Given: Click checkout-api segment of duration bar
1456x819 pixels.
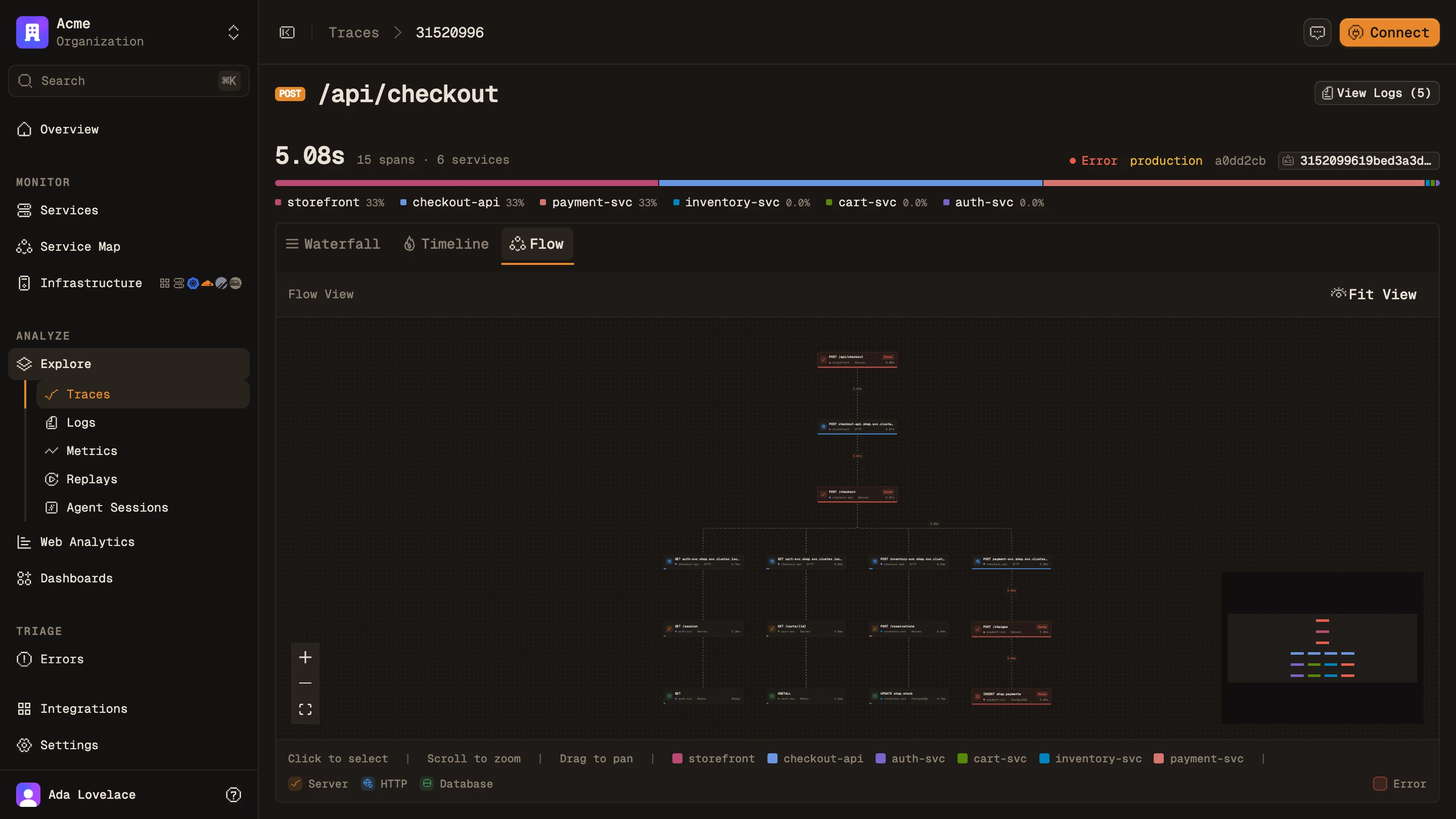Looking at the screenshot, I should point(851,183).
